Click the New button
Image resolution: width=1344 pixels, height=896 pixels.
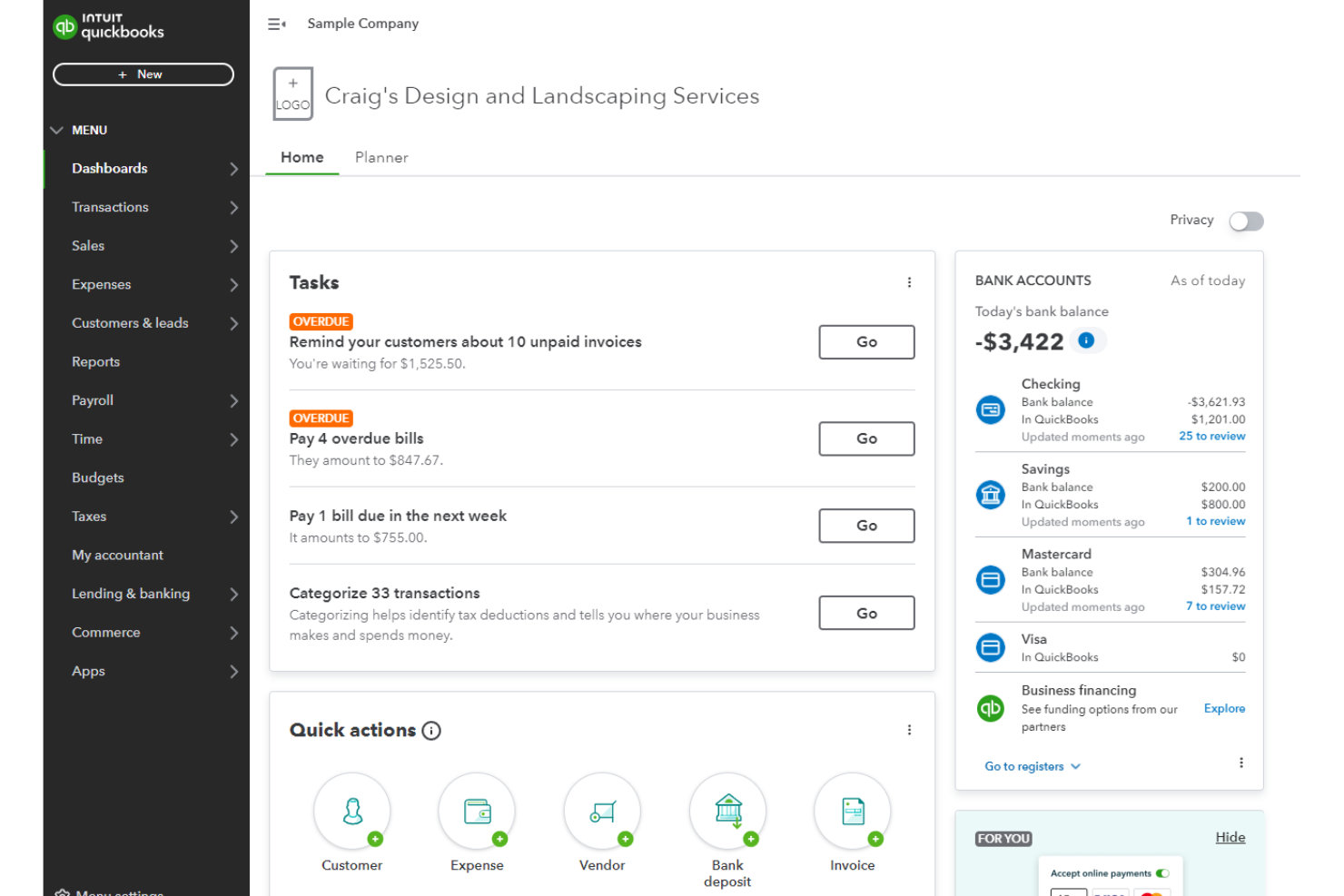click(143, 74)
